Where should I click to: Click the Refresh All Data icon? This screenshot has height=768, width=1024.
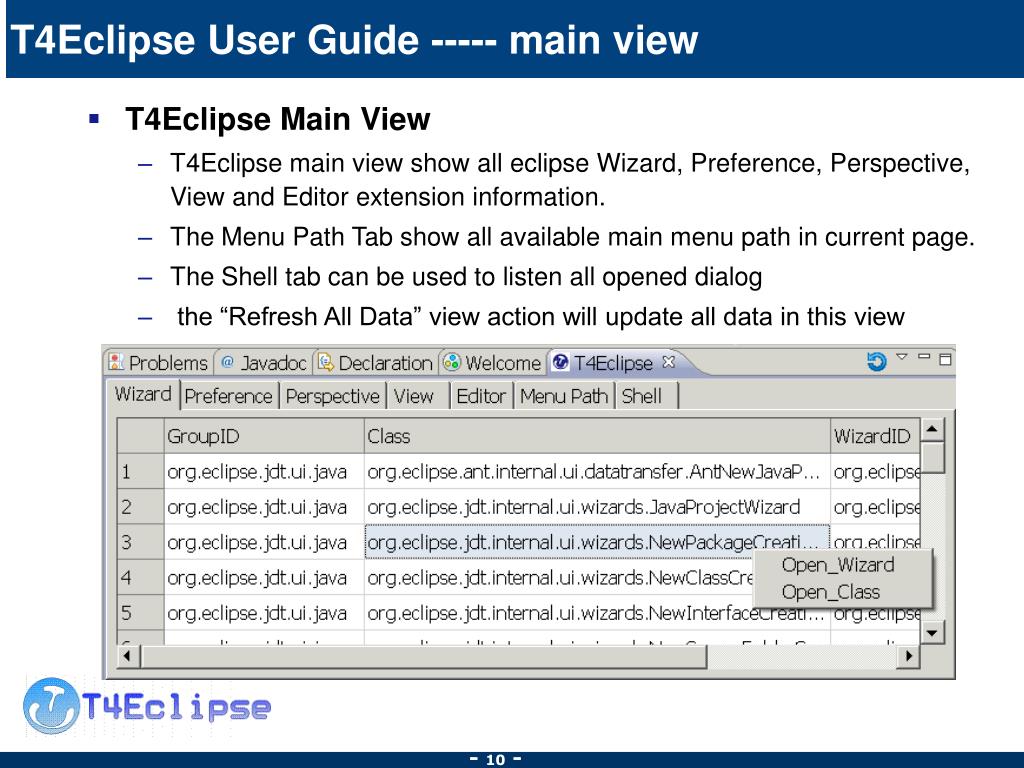[x=876, y=361]
